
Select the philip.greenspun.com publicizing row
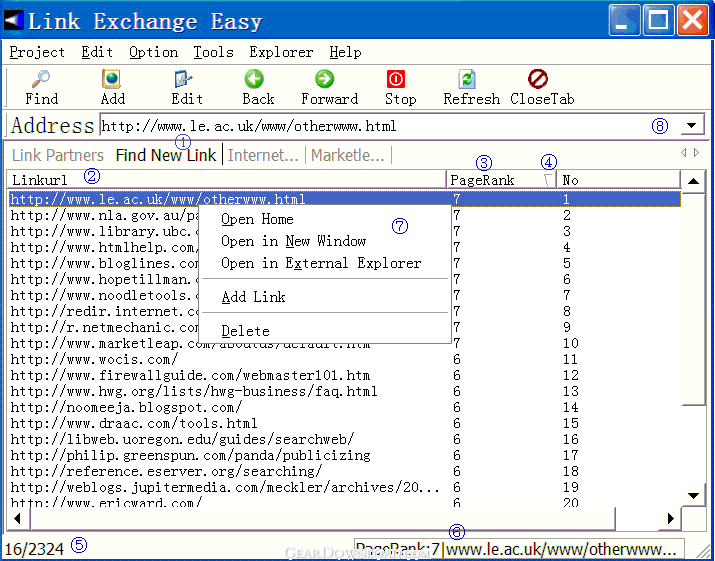(345, 455)
